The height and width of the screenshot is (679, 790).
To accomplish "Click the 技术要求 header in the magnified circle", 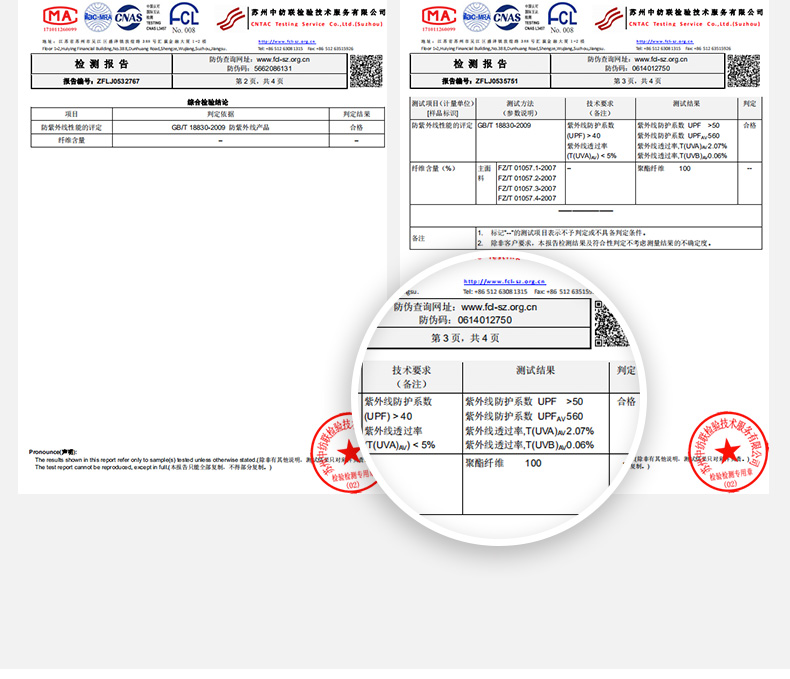I will 412,370.
